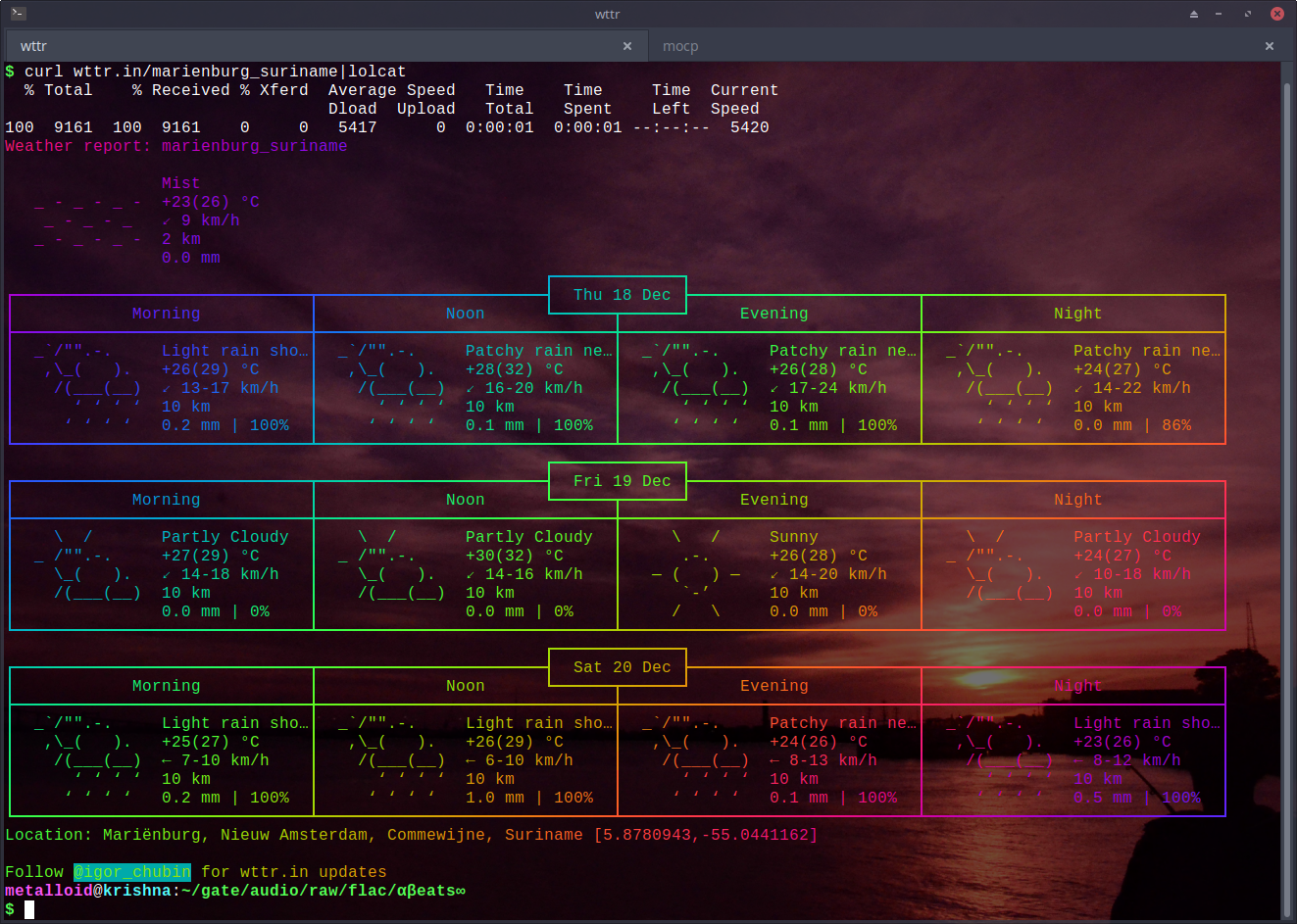The width and height of the screenshot is (1297, 924).
Task: Click the Weather report: marienburg_suriname heading
Action: click(176, 146)
